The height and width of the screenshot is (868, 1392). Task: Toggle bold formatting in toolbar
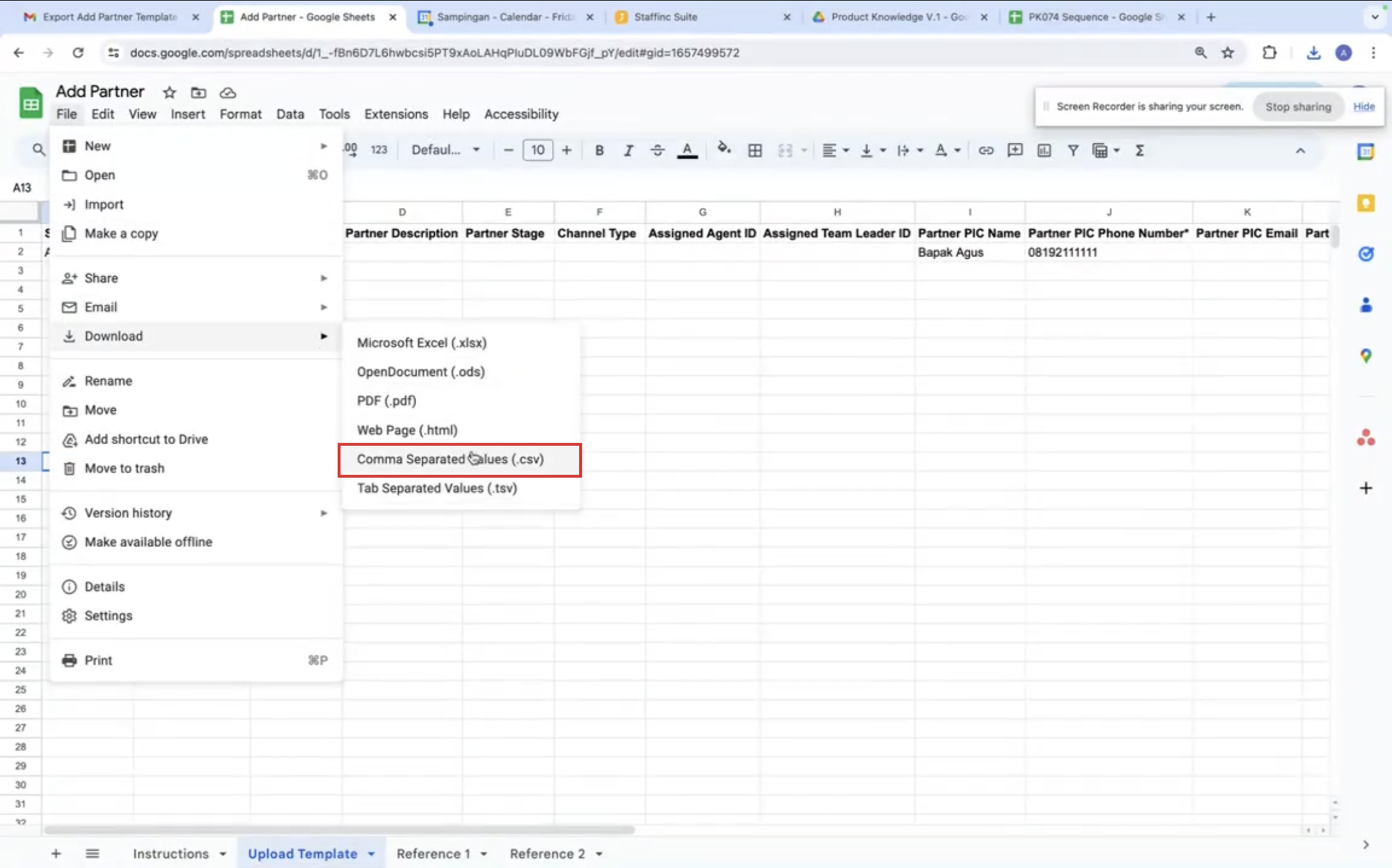[599, 150]
